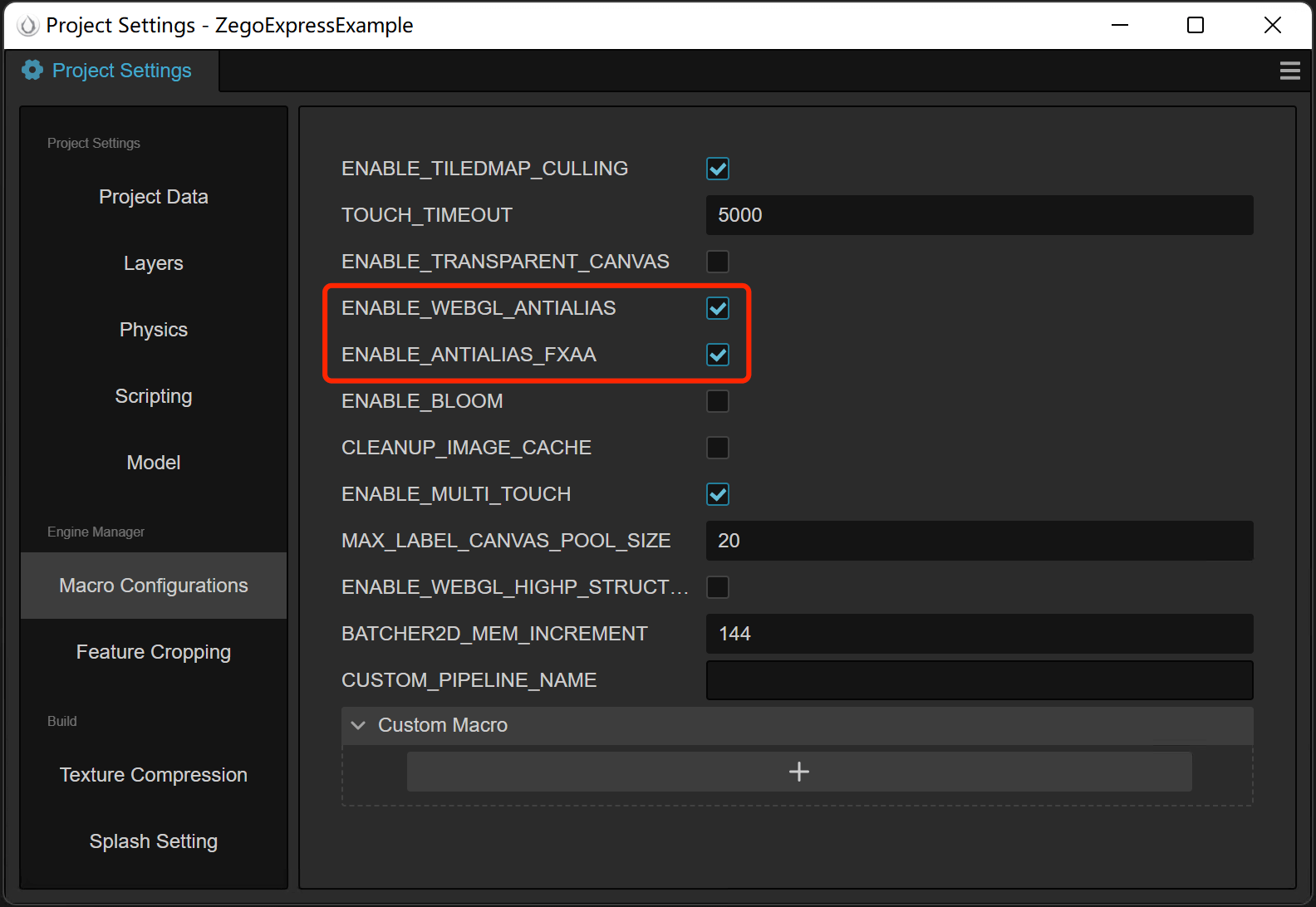Switch to Feature Cropping section
This screenshot has height=907, width=1316.
click(154, 652)
